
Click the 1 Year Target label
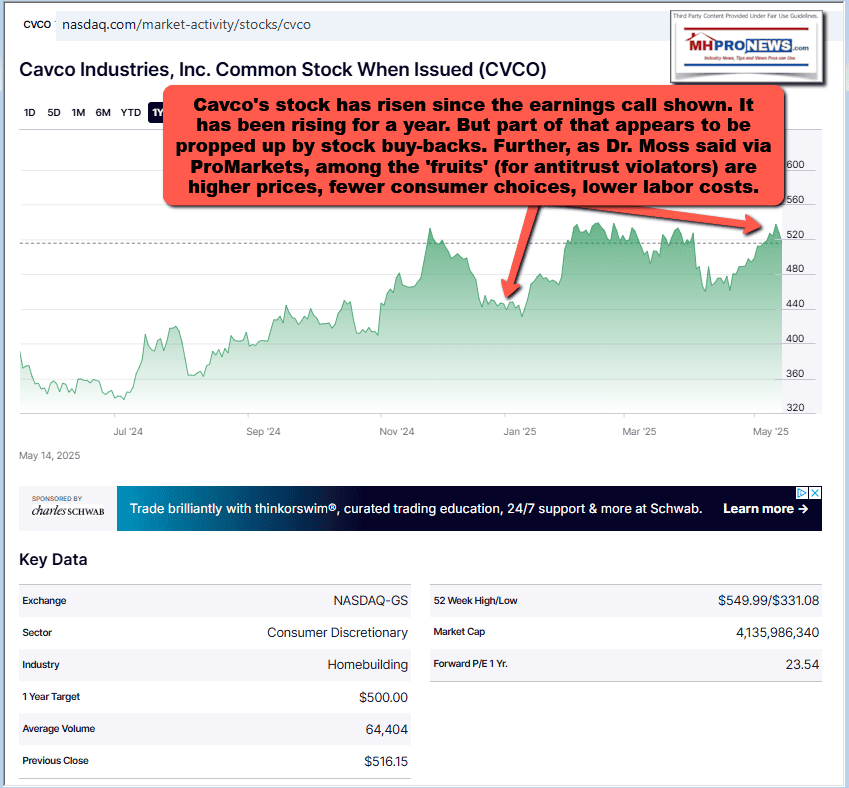(x=51, y=696)
